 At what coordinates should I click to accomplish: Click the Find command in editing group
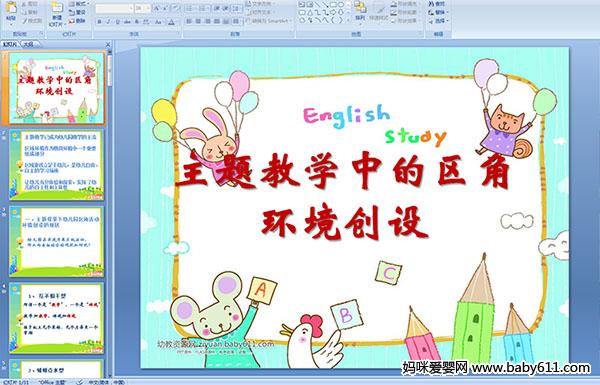(x=437, y=4)
